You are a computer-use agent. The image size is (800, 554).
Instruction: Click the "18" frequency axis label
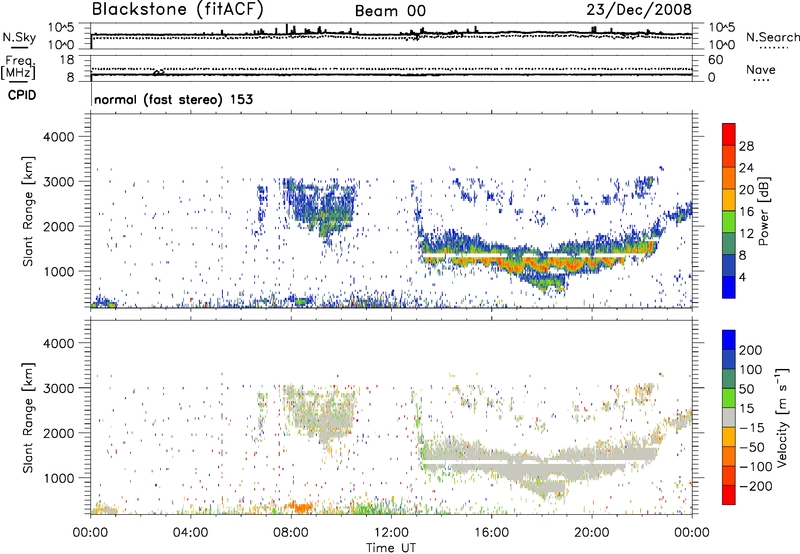(67, 60)
